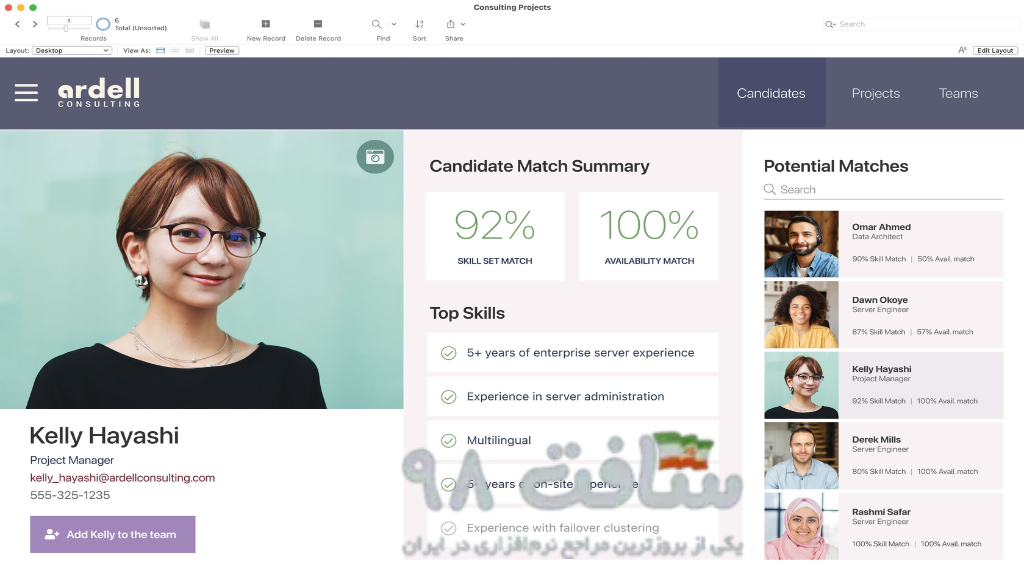This screenshot has height=576, width=1024.
Task: Click the Sort icon
Action: pyautogui.click(x=419, y=24)
